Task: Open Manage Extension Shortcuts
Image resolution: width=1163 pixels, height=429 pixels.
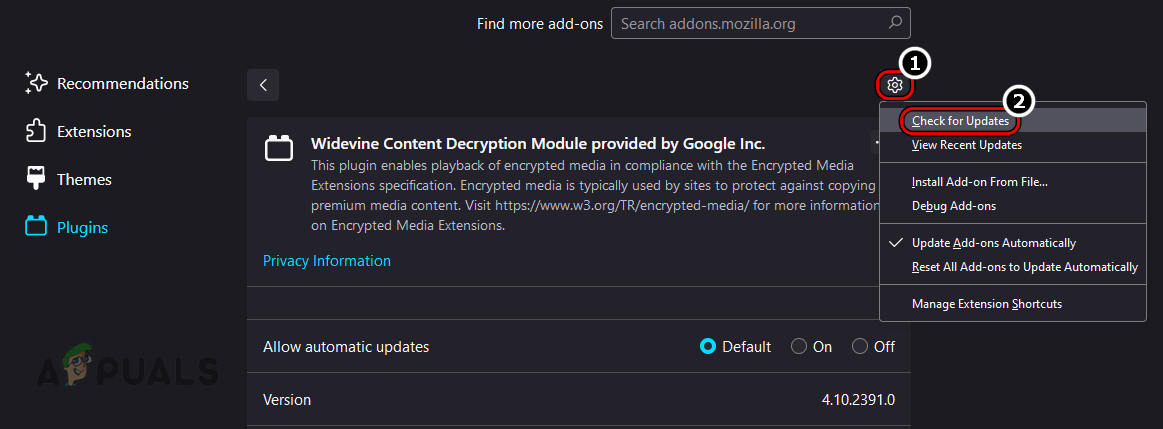Action: [986, 304]
